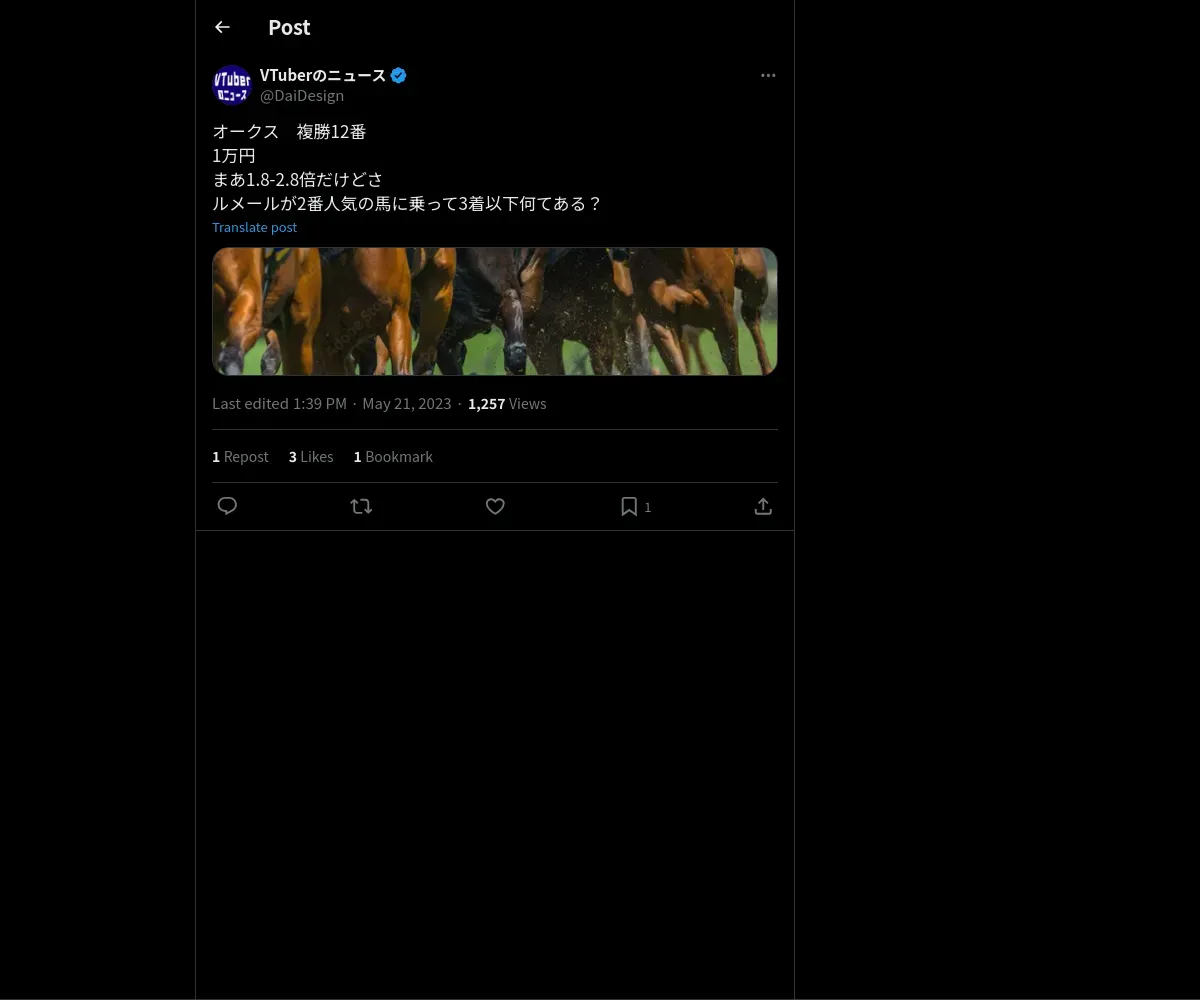Viewport: 1200px width, 1000px height.
Task: View the 1 Repost list
Action: point(240,457)
